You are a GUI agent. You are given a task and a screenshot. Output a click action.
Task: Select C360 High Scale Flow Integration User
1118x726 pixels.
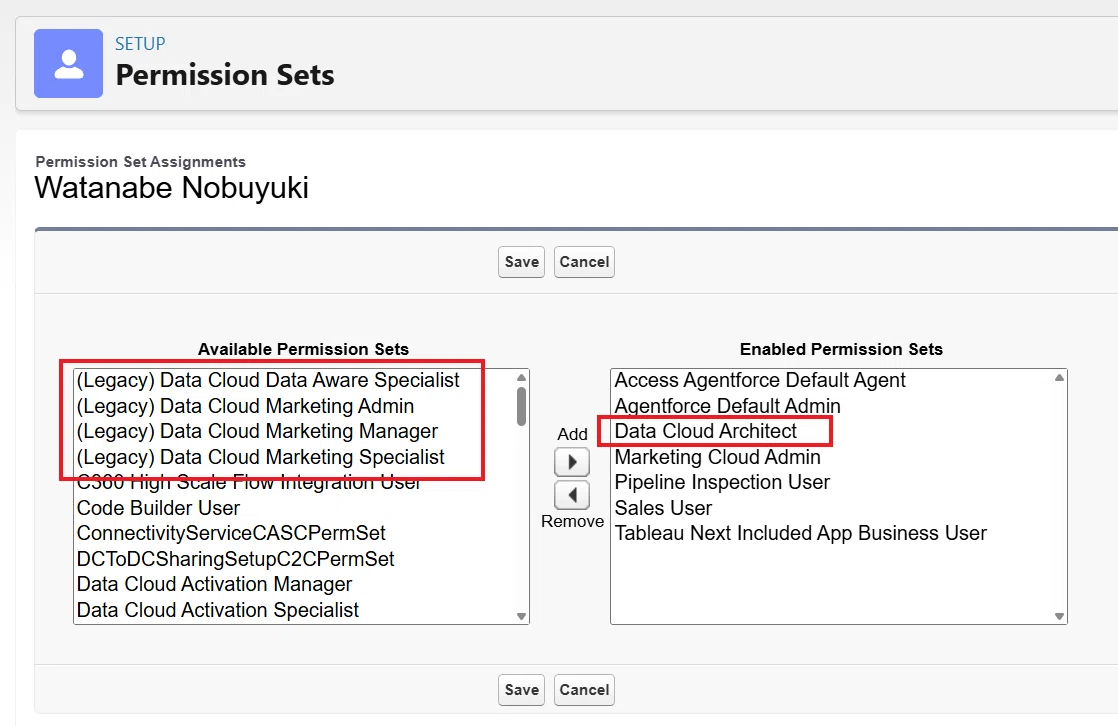click(x=249, y=483)
